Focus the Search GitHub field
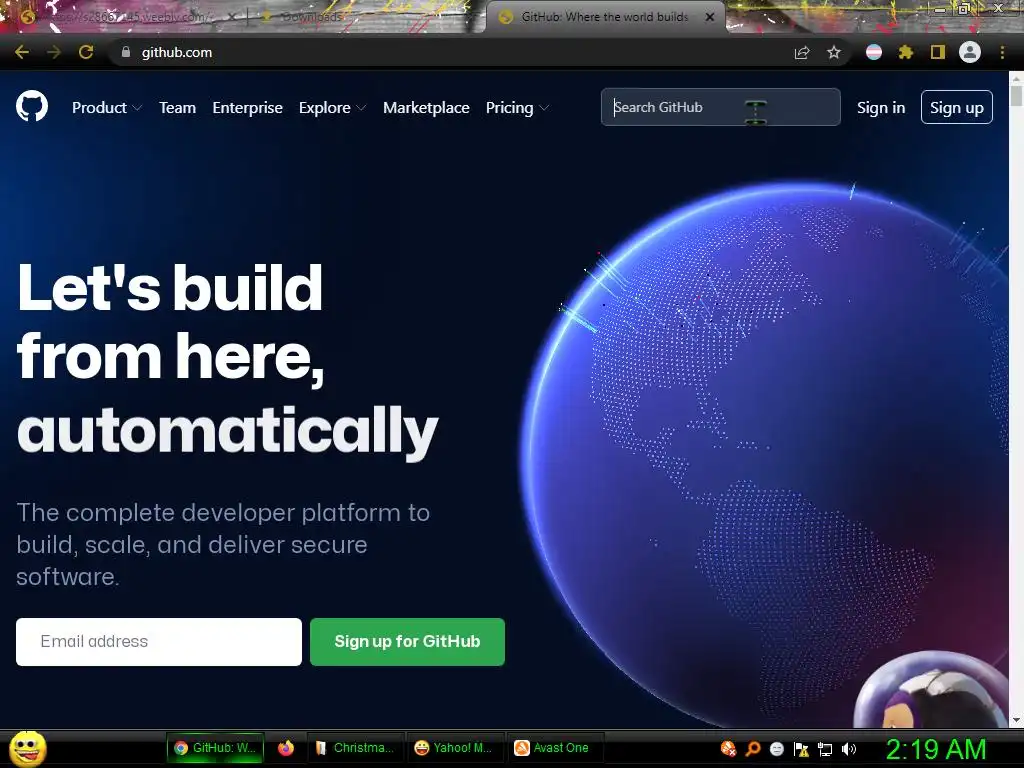 (720, 107)
